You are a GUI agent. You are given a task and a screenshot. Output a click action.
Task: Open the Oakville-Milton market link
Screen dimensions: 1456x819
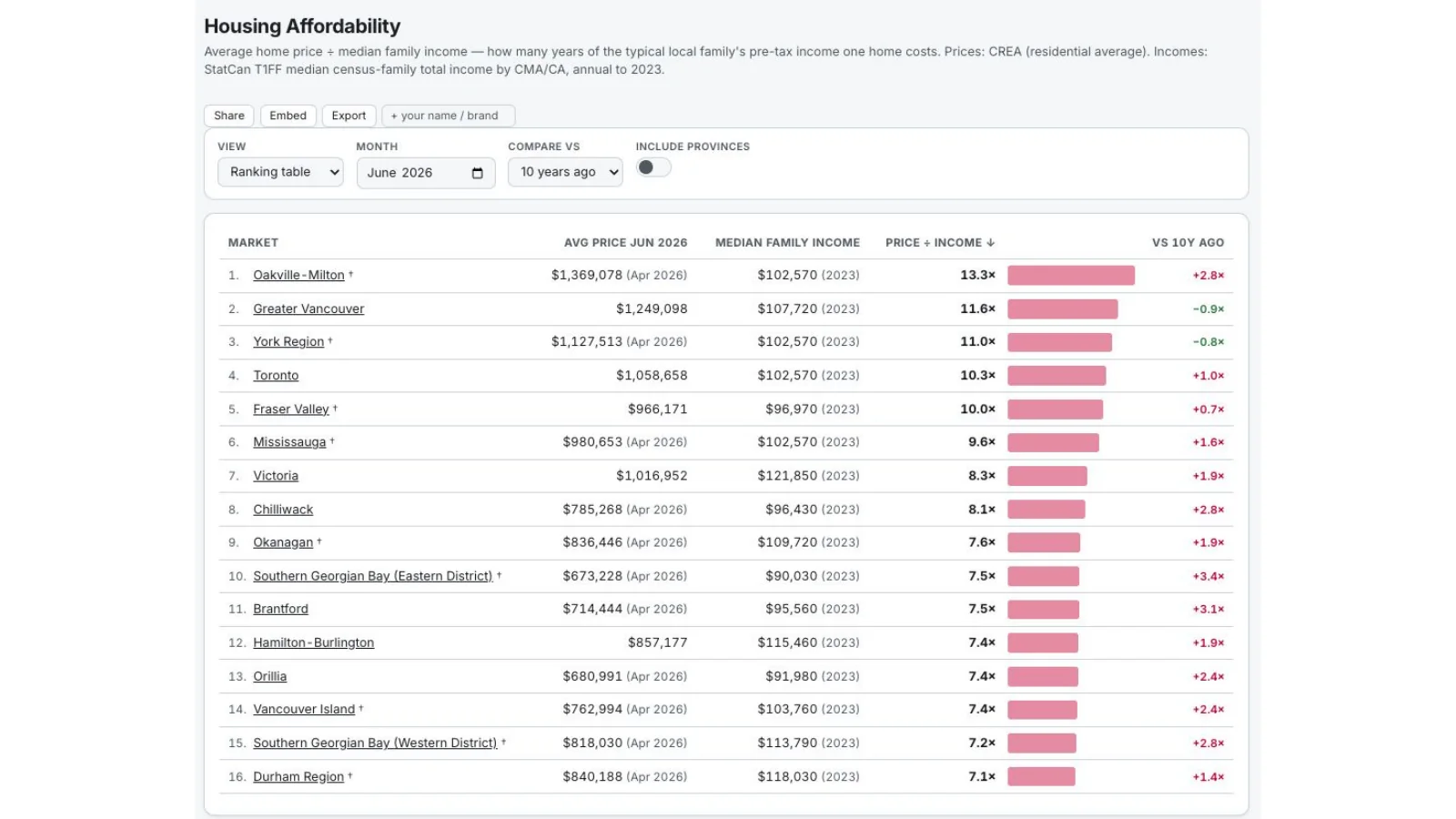(x=298, y=276)
